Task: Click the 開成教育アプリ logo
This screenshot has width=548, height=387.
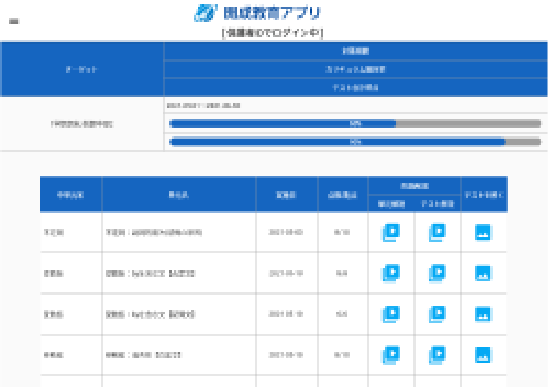Action: pos(206,13)
